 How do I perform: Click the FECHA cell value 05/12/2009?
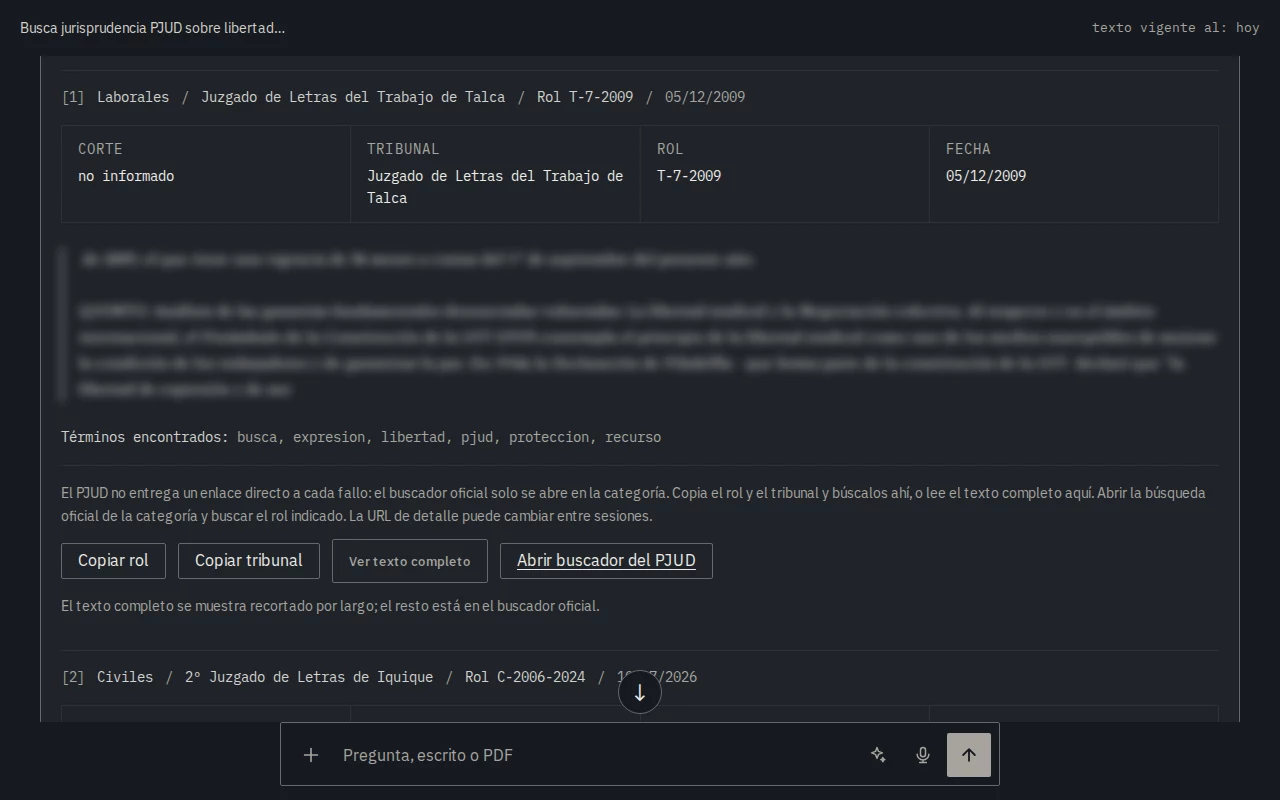(x=986, y=176)
